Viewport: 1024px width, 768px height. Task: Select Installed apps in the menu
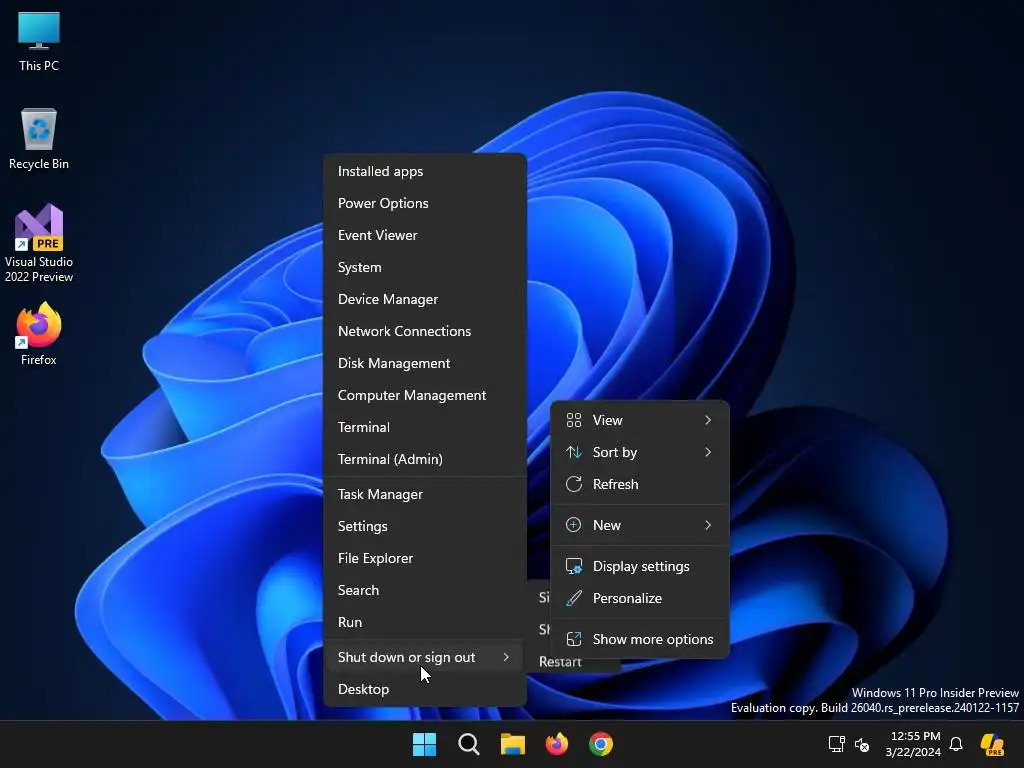425,171
